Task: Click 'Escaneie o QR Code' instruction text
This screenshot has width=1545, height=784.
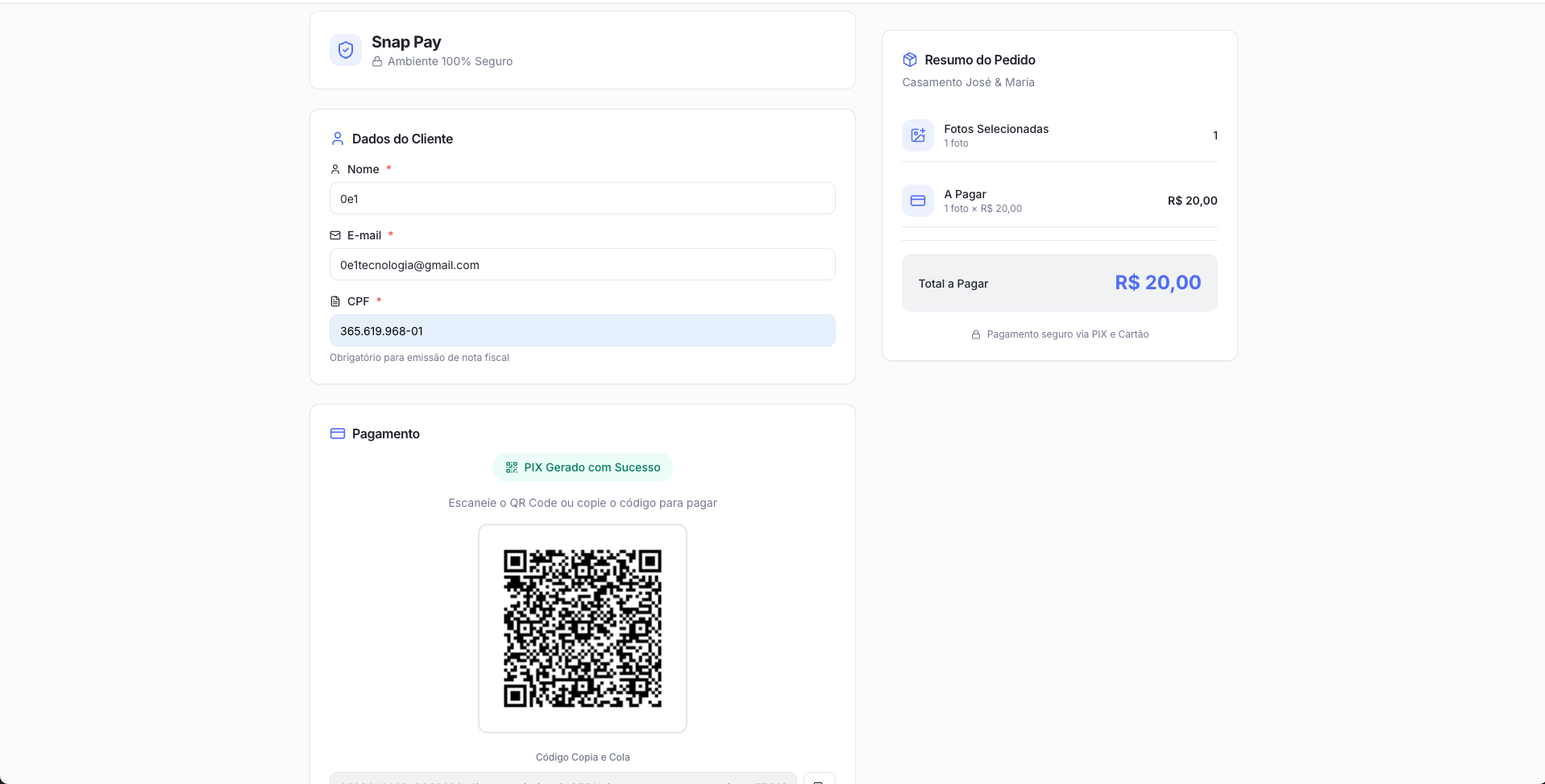Action: tap(583, 503)
